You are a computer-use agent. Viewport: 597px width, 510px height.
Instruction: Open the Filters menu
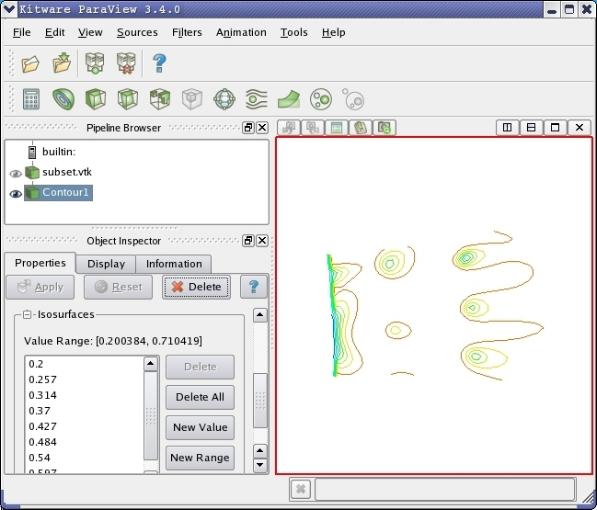tap(187, 32)
